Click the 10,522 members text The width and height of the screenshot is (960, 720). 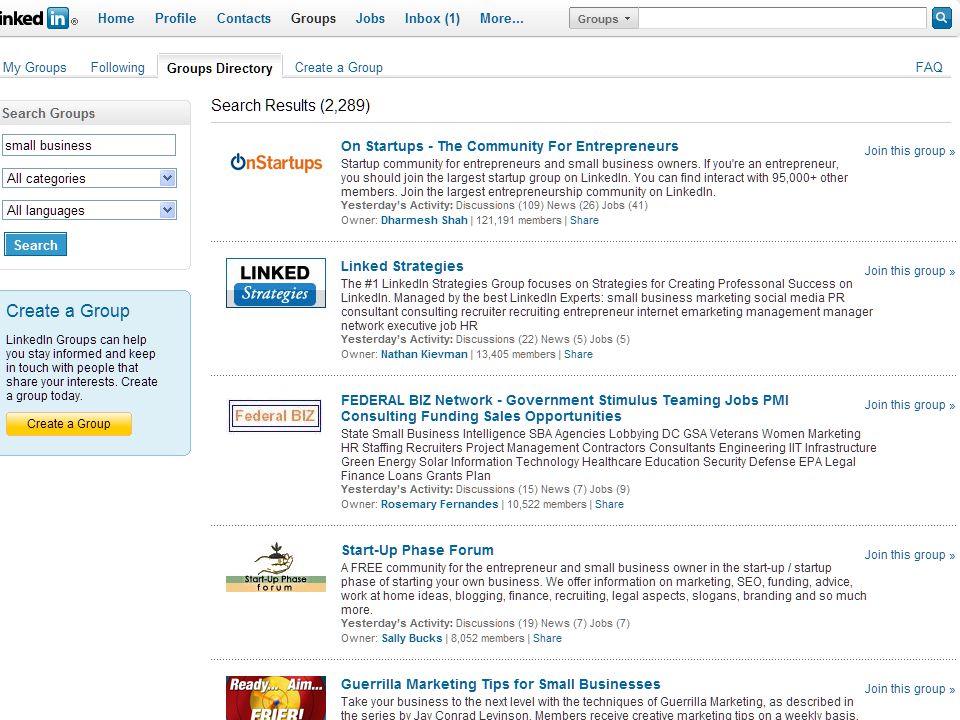tap(547, 504)
